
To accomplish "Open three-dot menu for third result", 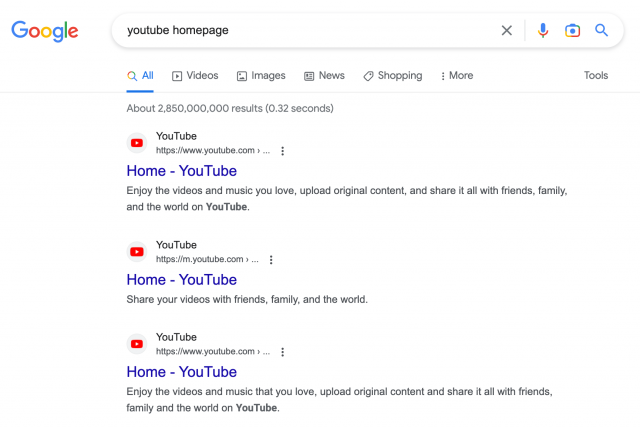I will coord(283,352).
